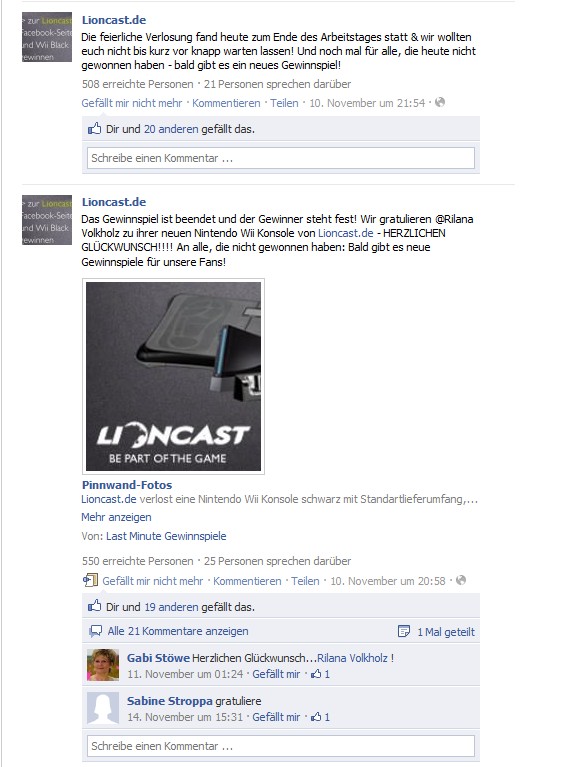This screenshot has height=767, width=561.
Task: Toggle Gefällt mir on Gabi Stöwe's comment
Action: pos(276,674)
